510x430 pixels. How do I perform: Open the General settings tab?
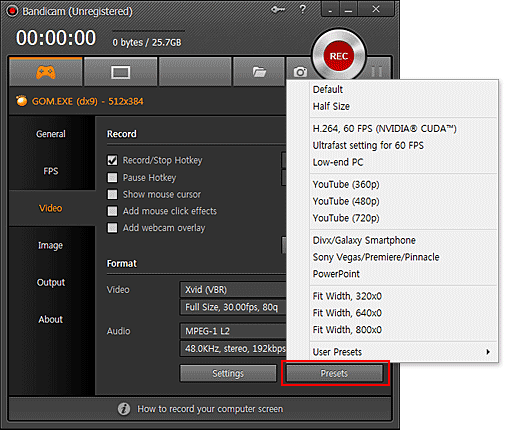point(51,134)
